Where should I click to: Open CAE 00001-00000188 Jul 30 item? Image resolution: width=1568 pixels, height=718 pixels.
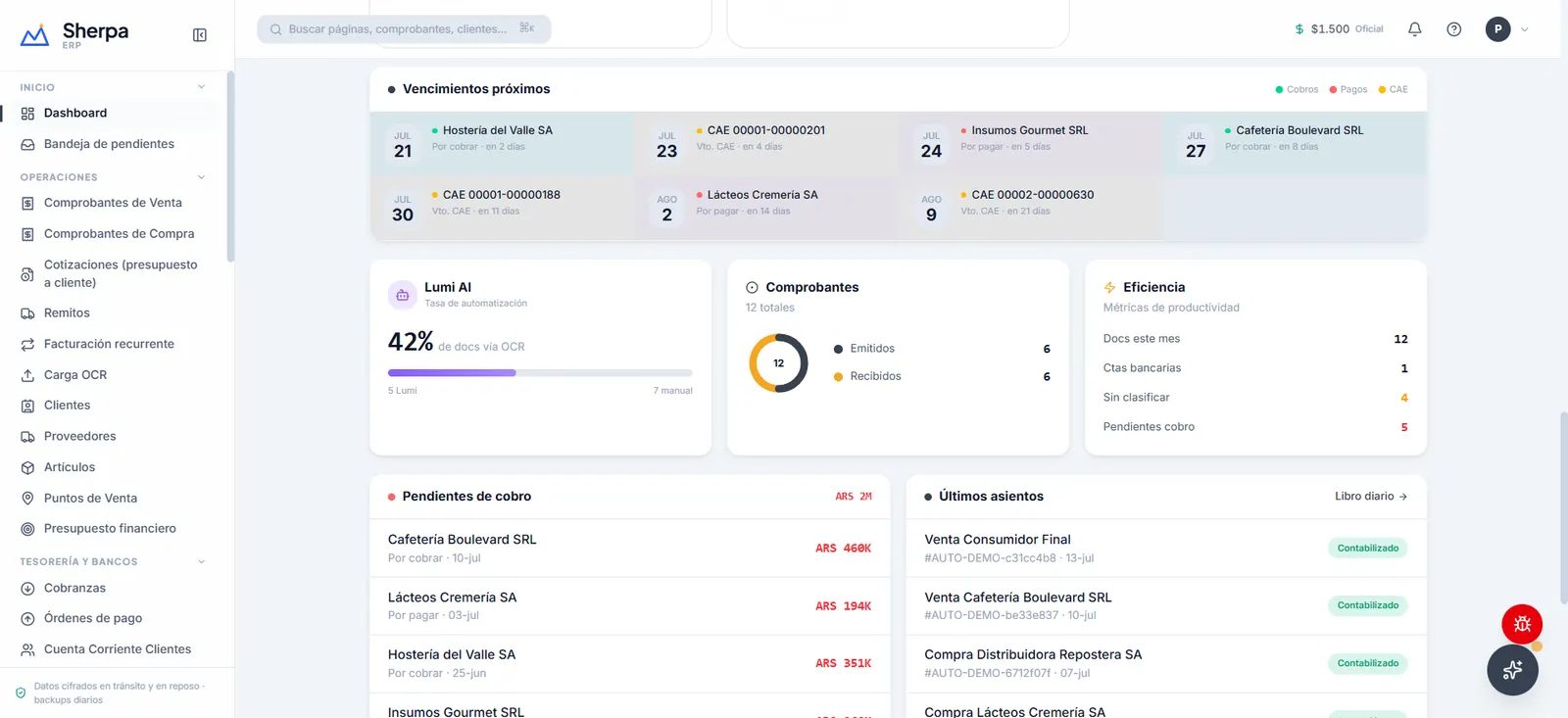501,208
